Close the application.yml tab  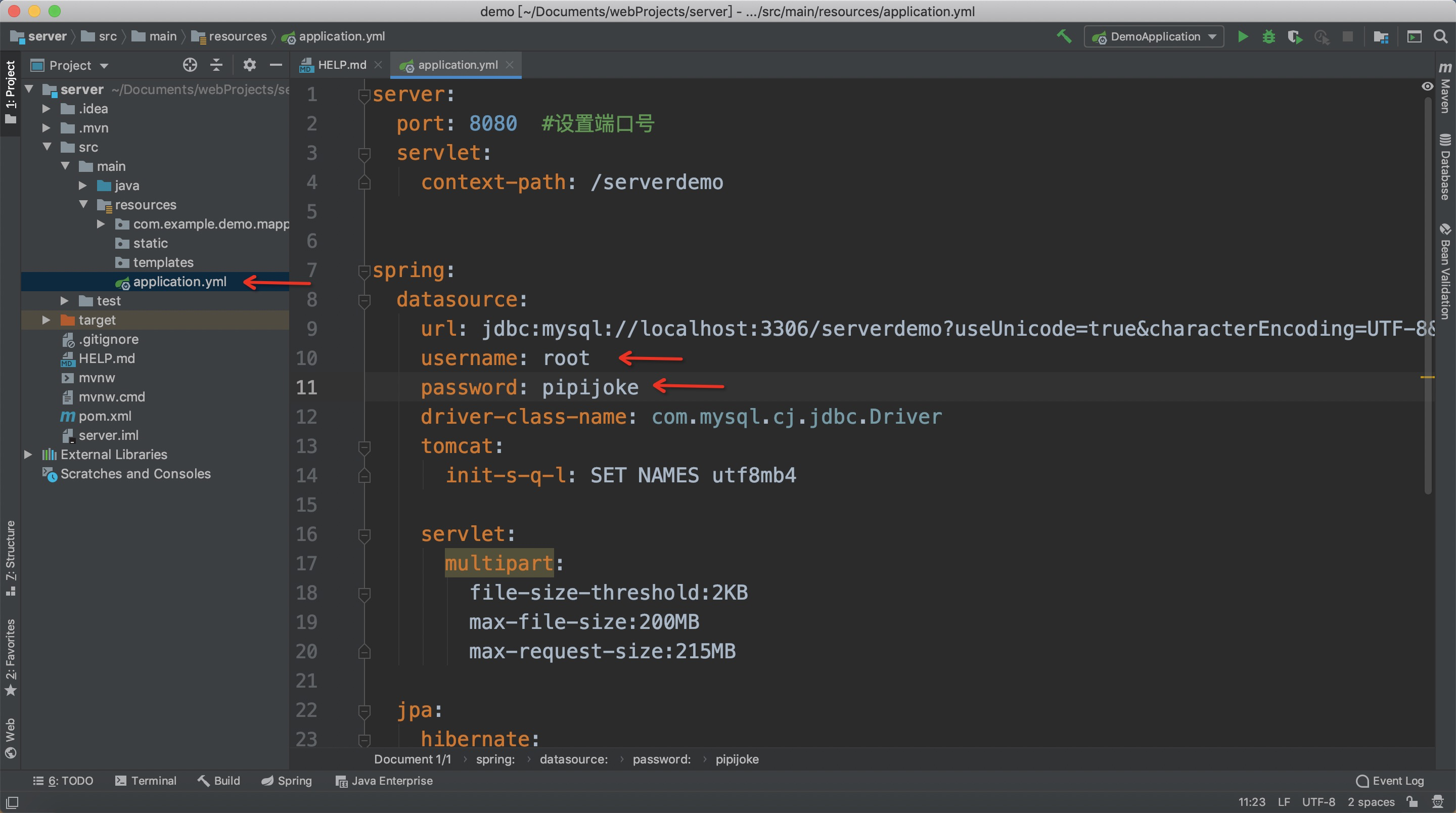pos(509,65)
